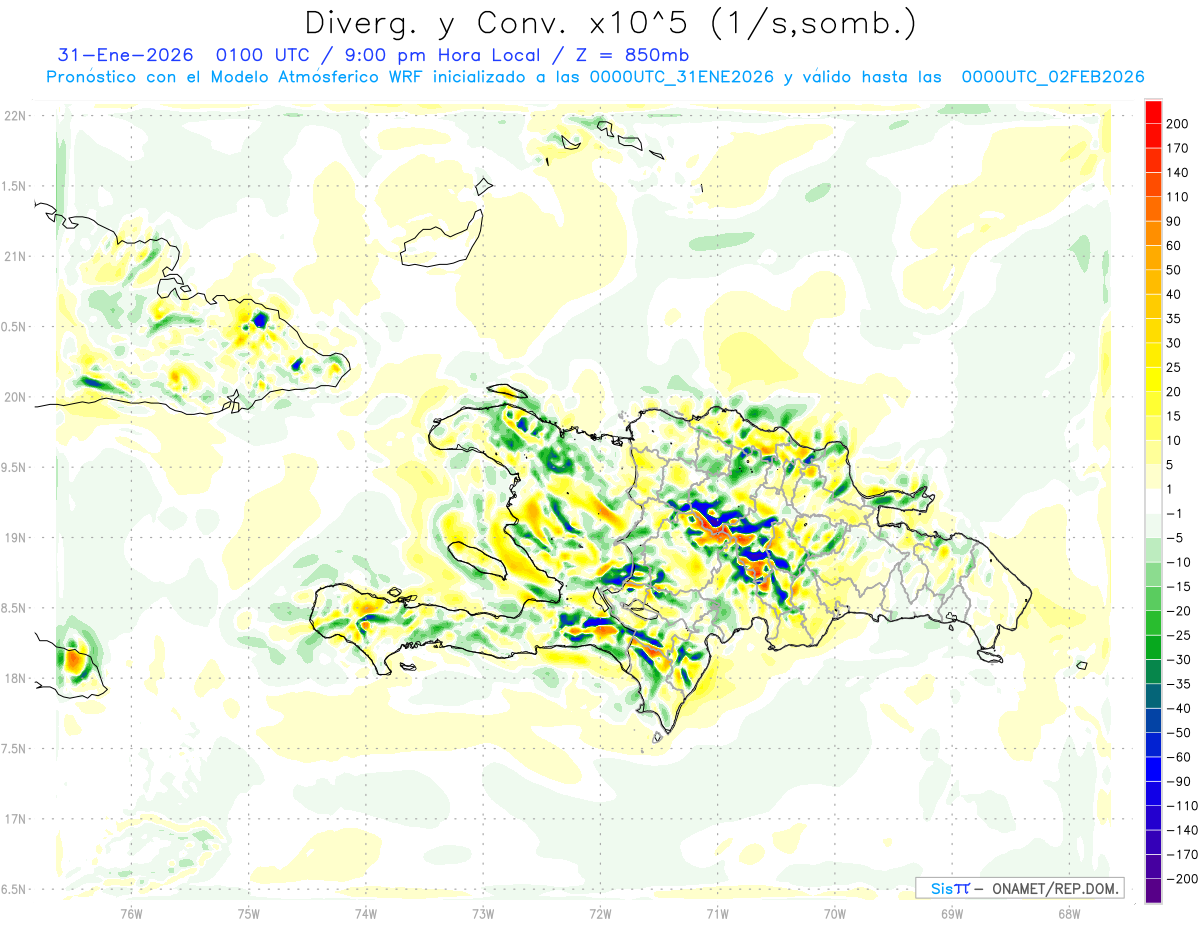Click the '1.5N' latitude label
This screenshot has height=927, width=1200.
15,186
